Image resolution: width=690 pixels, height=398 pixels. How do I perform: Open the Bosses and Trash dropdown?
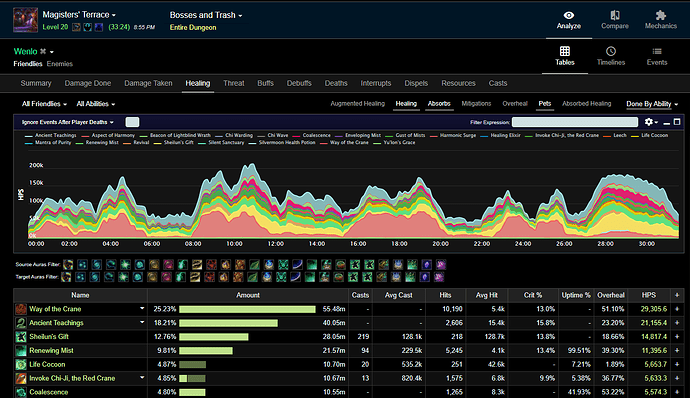[206, 15]
